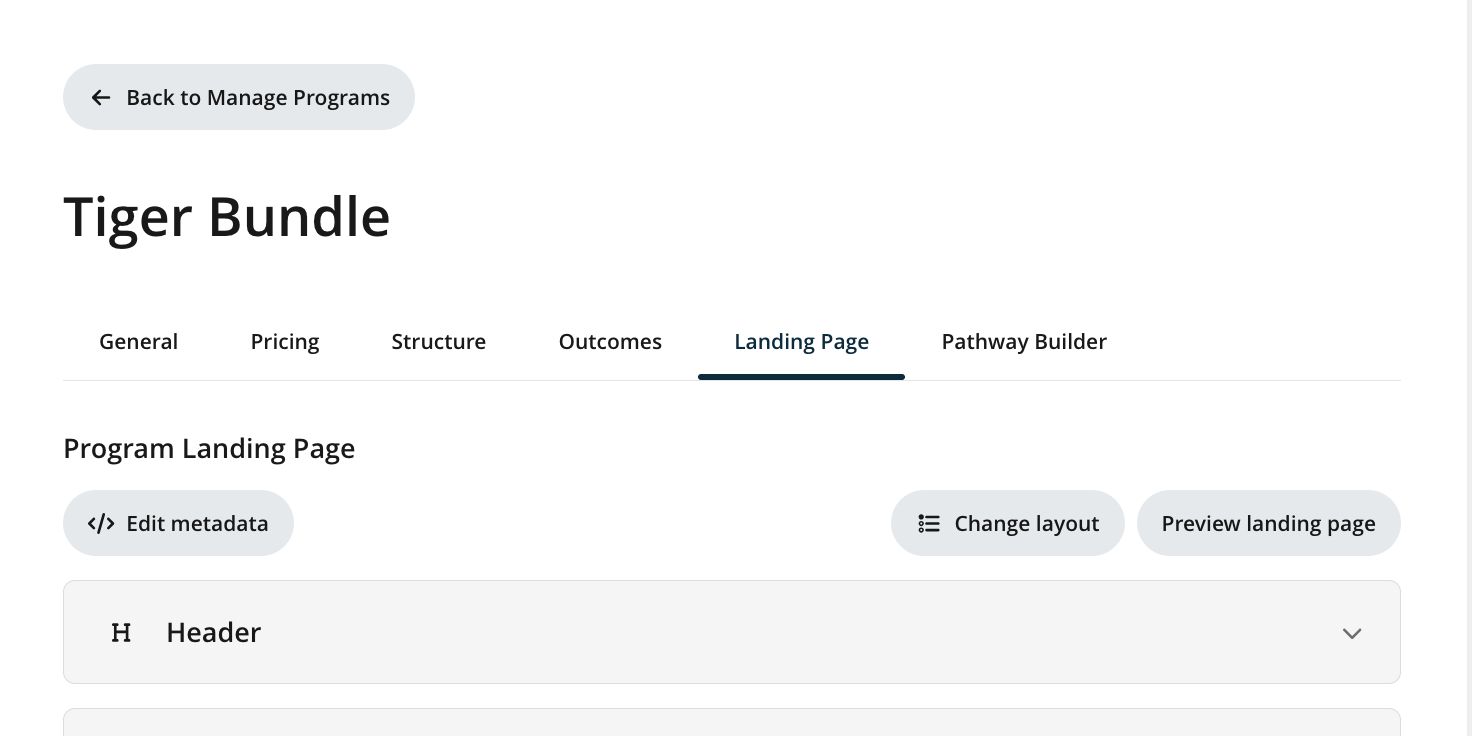Go to the Outcomes tab
1472x736 pixels.
(610, 342)
